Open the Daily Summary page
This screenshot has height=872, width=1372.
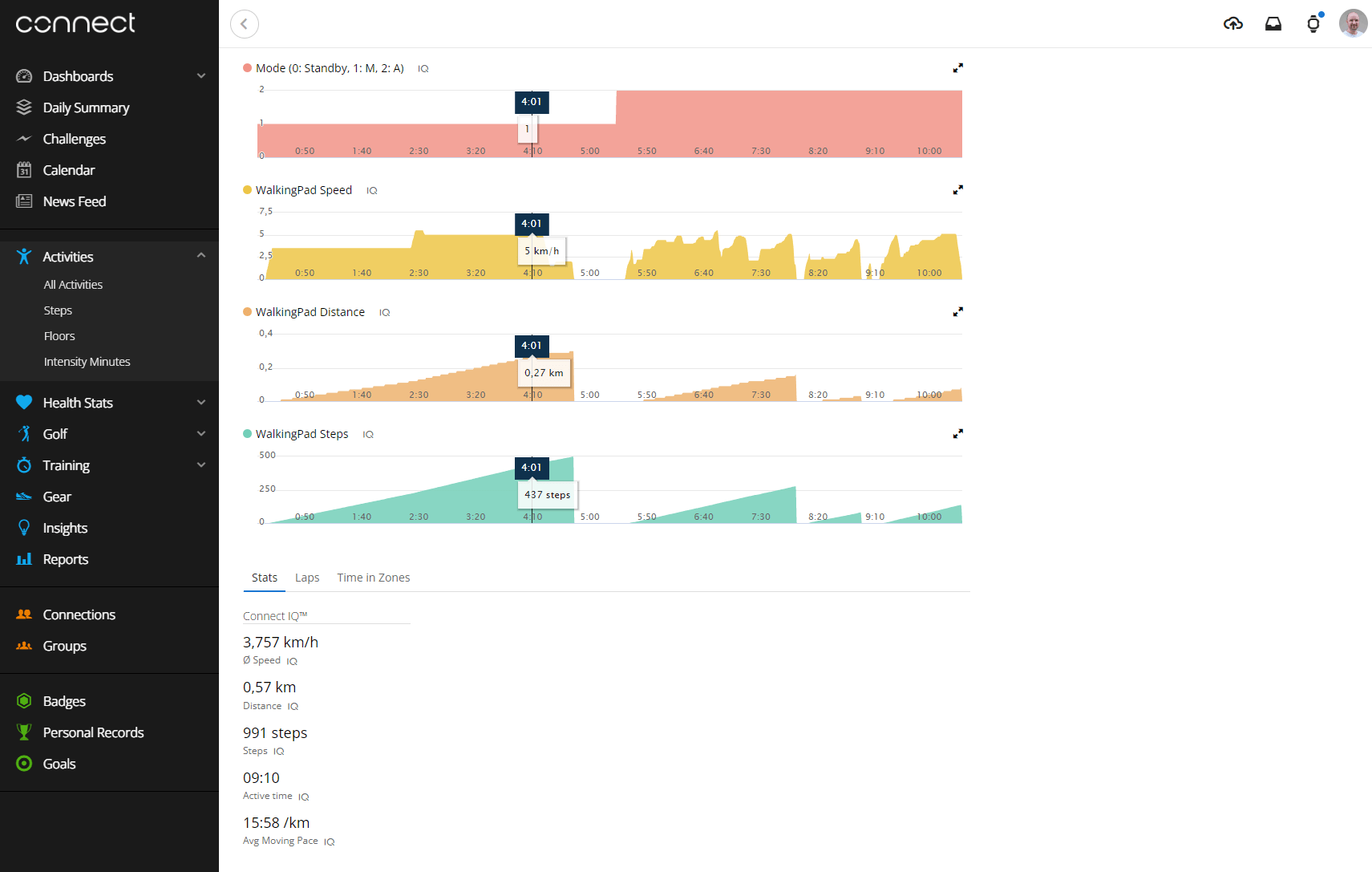point(86,107)
